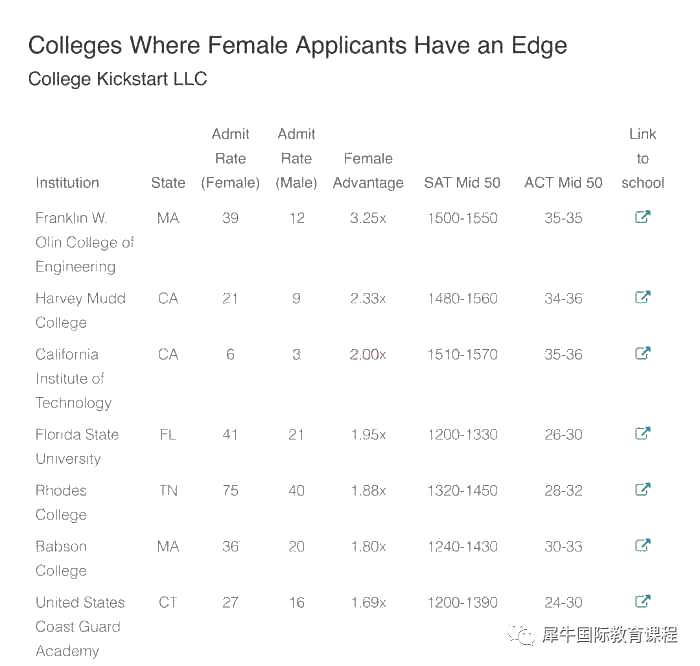The image size is (700, 666).
Task: Click the WeChat watermark logo icon
Action: coord(521,634)
